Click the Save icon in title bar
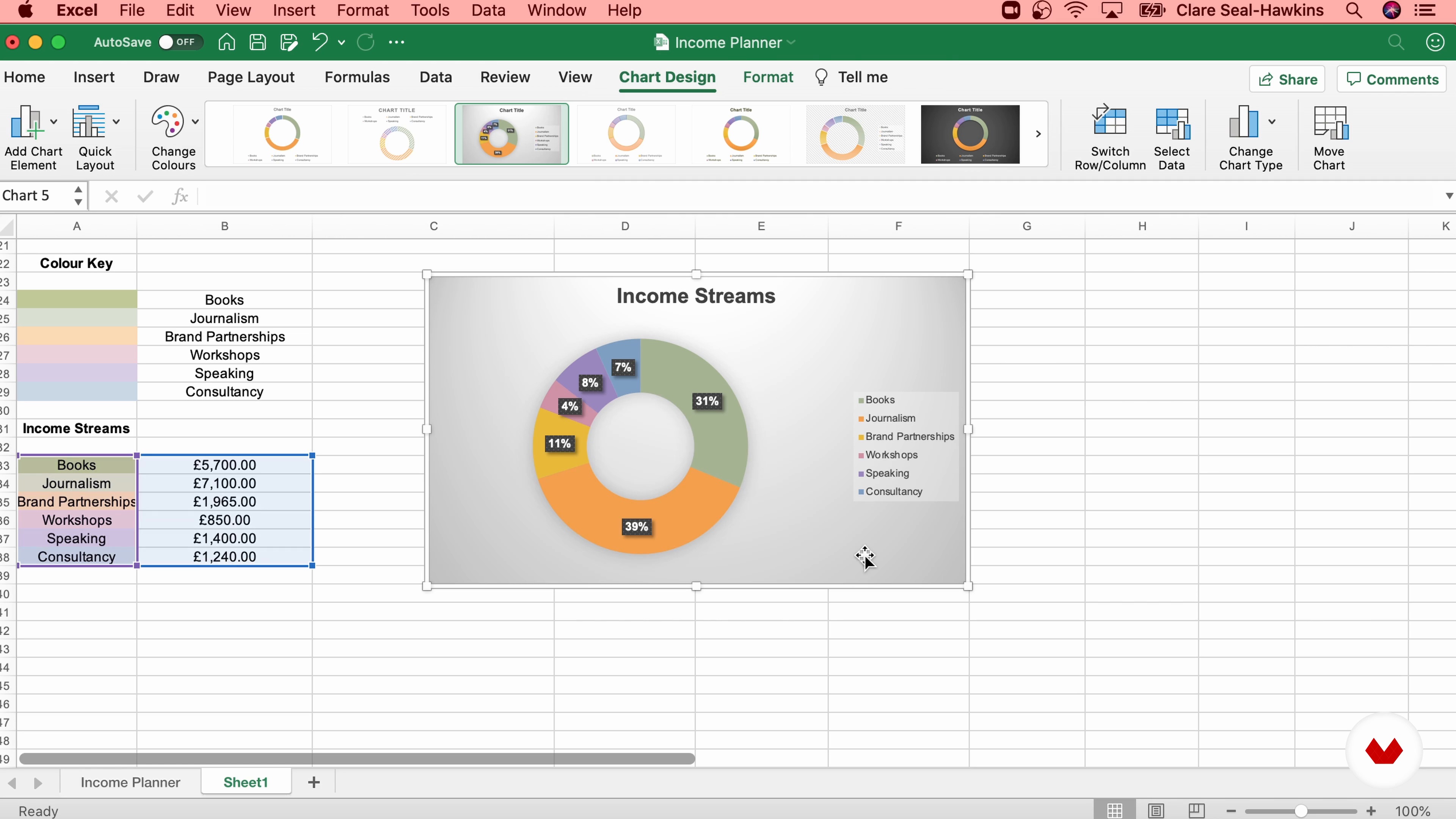 258,42
